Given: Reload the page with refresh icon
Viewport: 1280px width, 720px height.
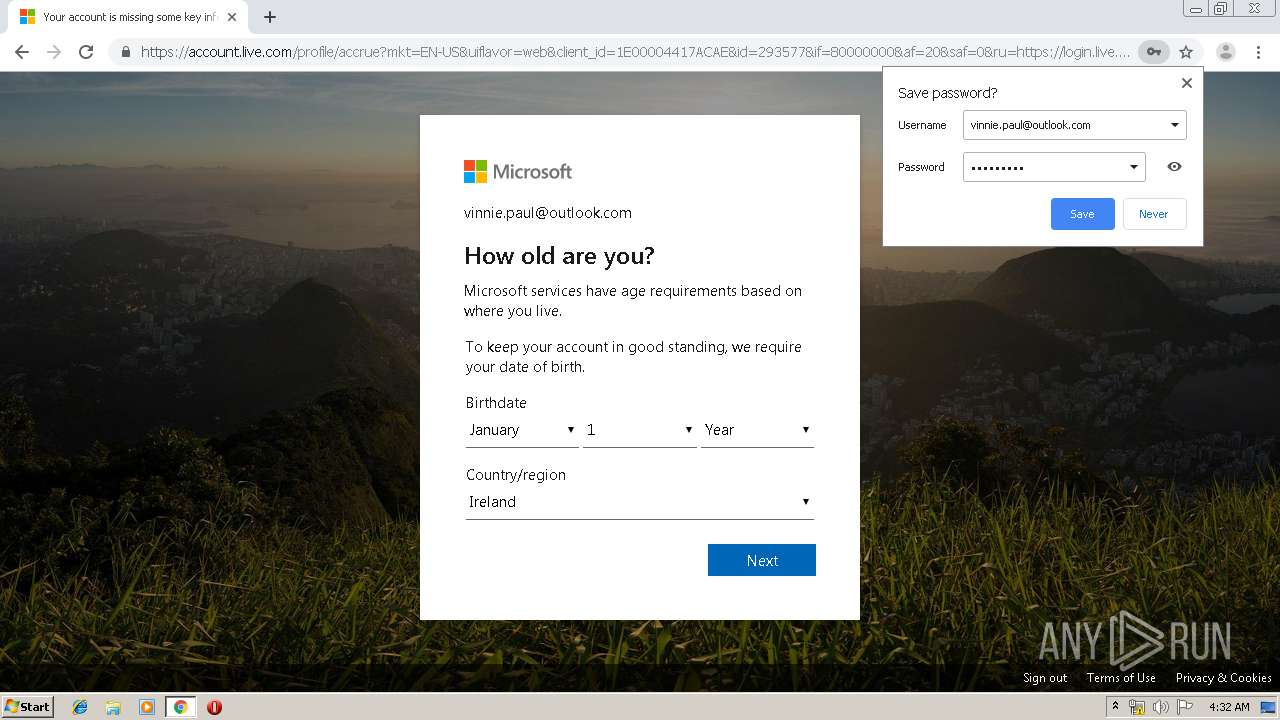Looking at the screenshot, I should (86, 52).
